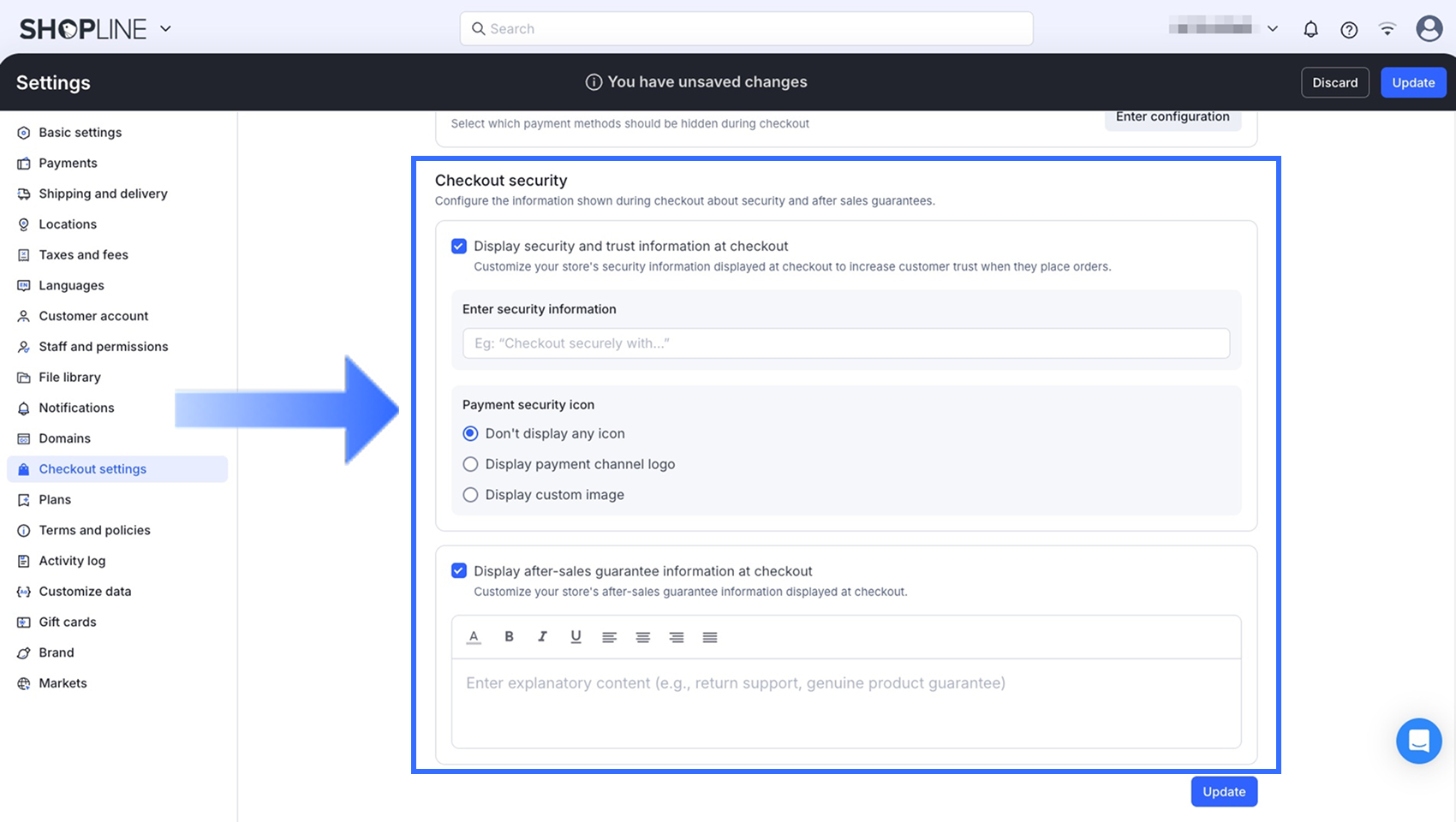The height and width of the screenshot is (822, 1456).
Task: Click the Update button in header bar
Action: point(1412,82)
